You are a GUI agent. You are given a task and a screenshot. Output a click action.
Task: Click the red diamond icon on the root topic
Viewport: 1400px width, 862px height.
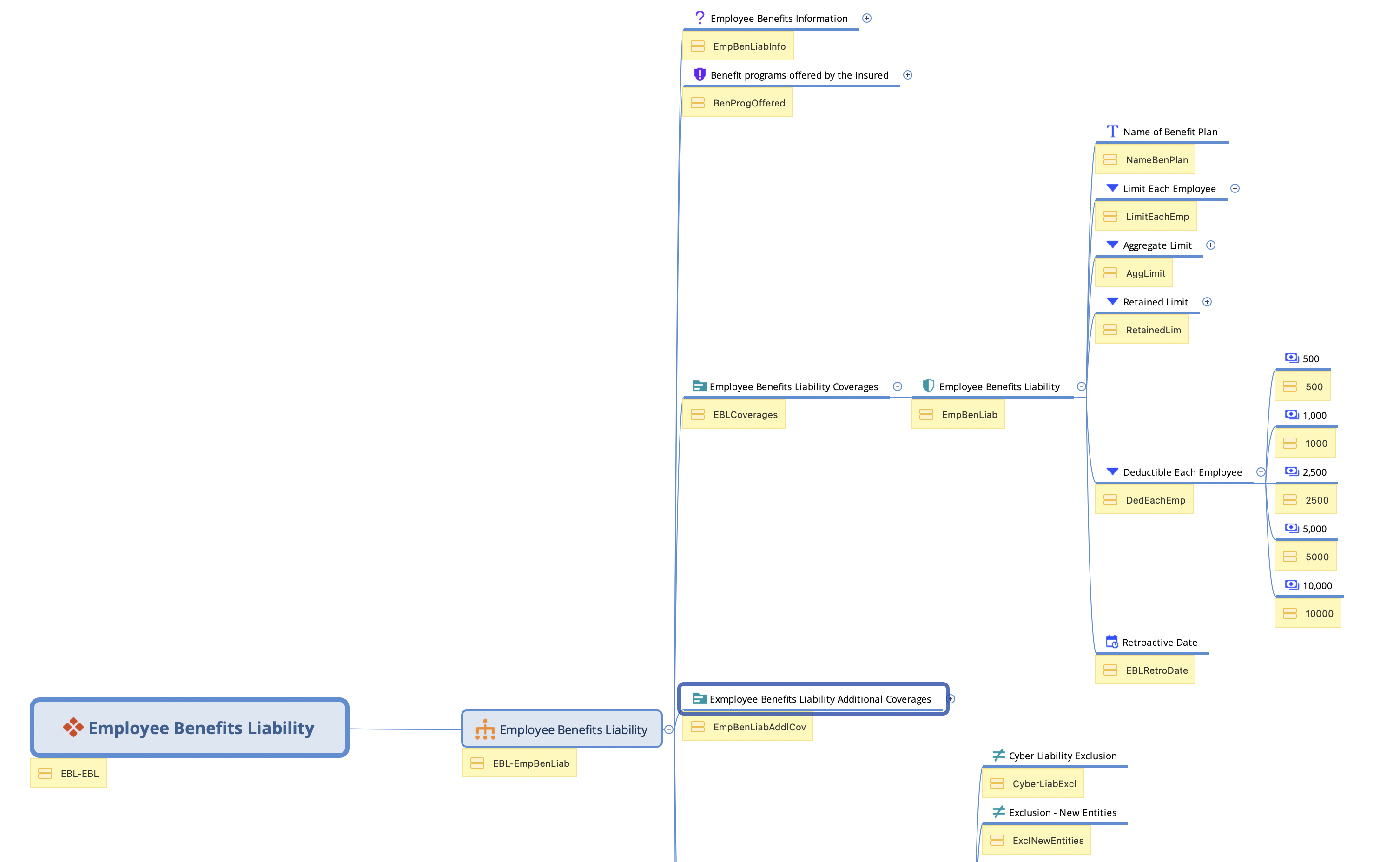(73, 728)
